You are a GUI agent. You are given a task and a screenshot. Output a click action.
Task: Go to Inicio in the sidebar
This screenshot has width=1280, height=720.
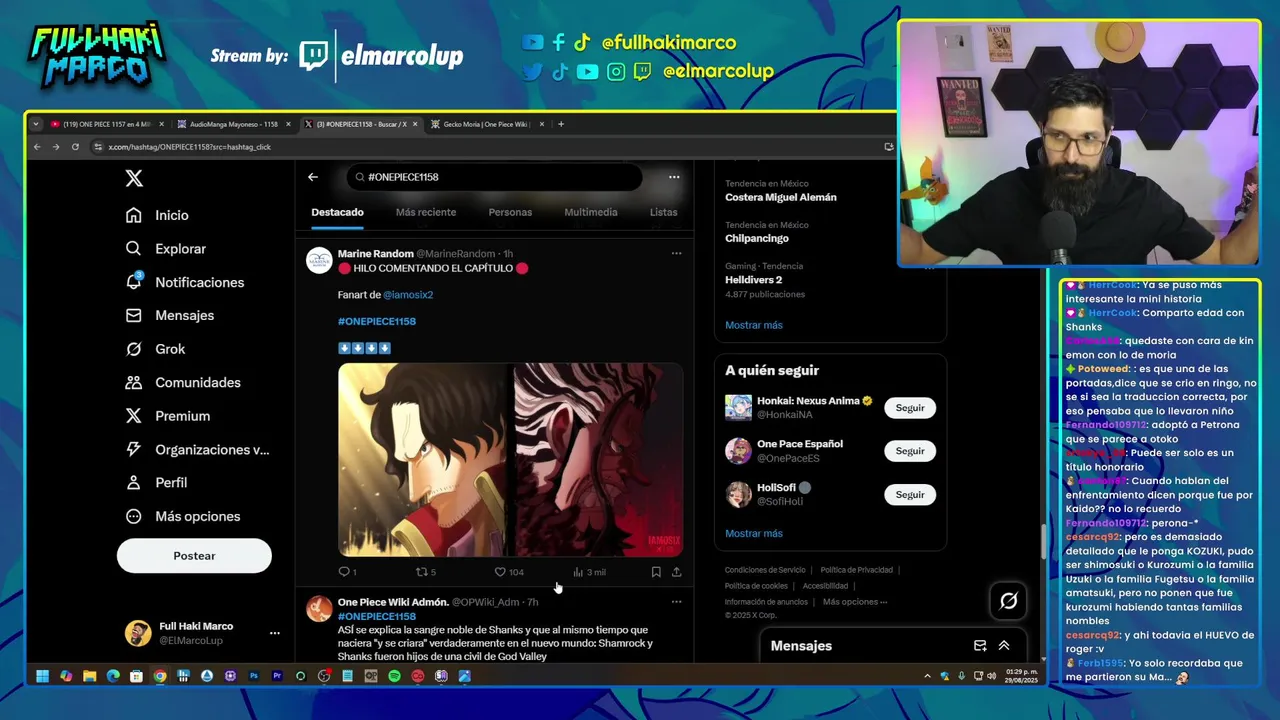tap(157, 215)
